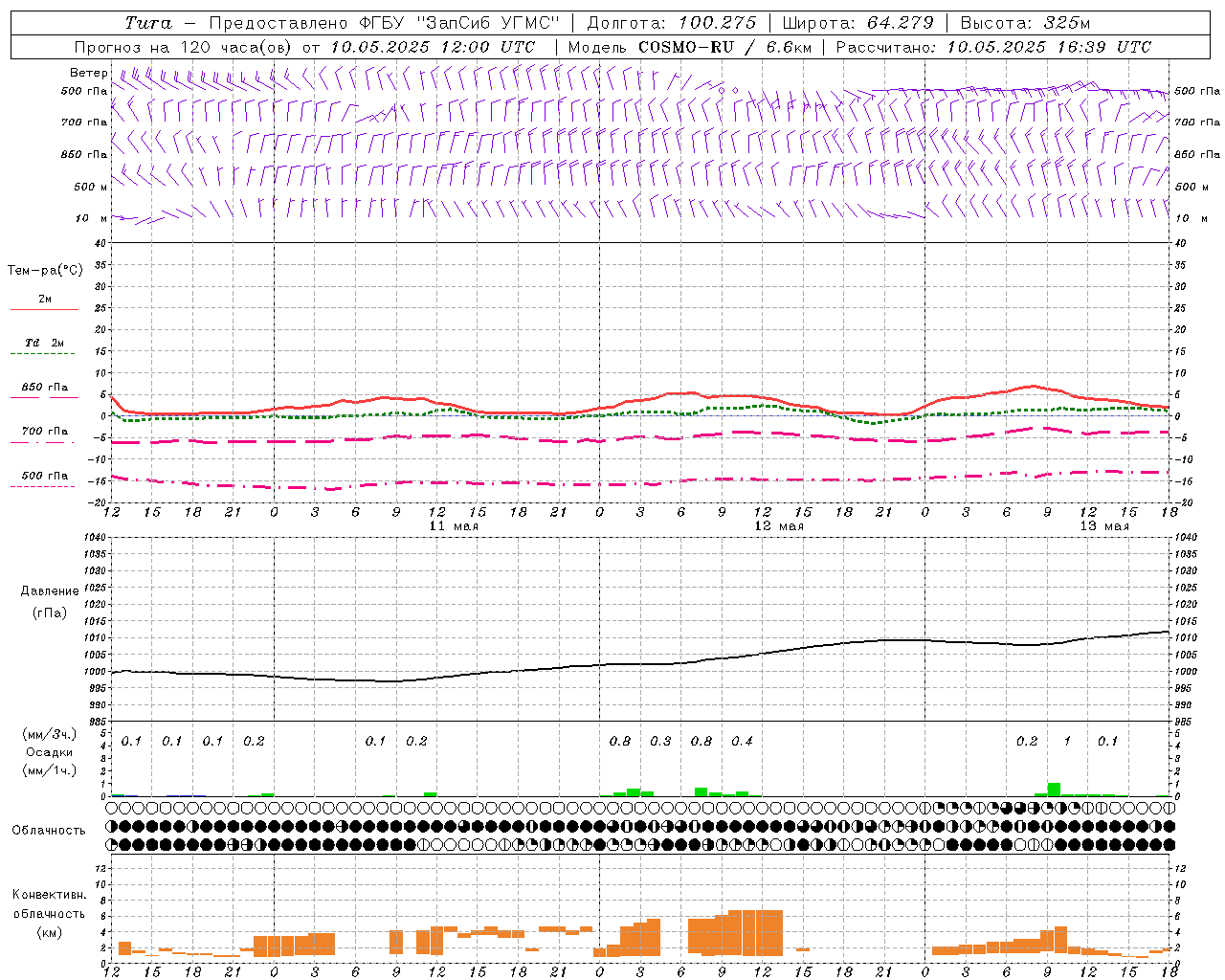This screenshot has width=1225, height=980.
Task: Click the "(мм/3ч.)" precipitation unit label
Action: coord(49,734)
